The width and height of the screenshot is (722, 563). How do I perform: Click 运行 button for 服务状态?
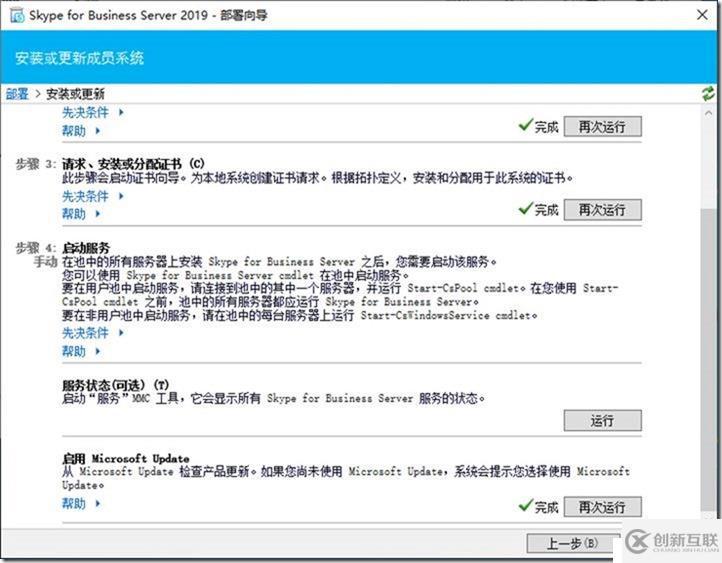[x=602, y=420]
